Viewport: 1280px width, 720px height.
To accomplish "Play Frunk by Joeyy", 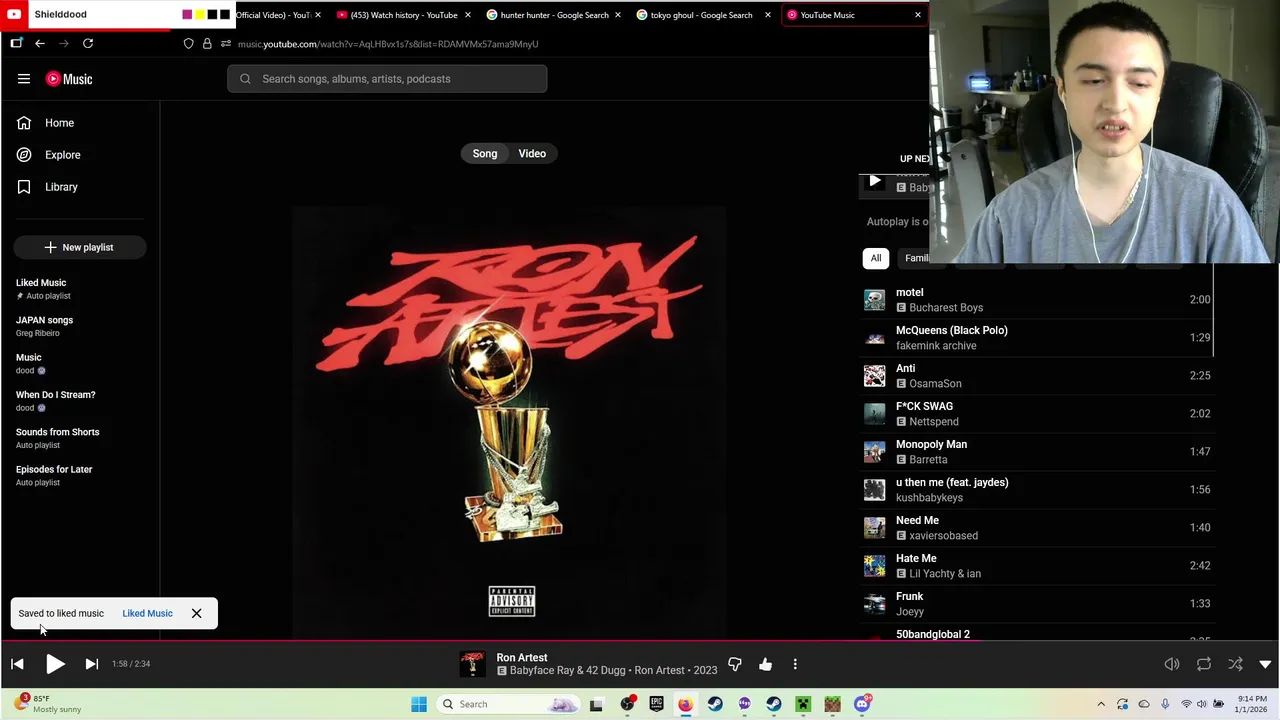I will (x=1037, y=604).
